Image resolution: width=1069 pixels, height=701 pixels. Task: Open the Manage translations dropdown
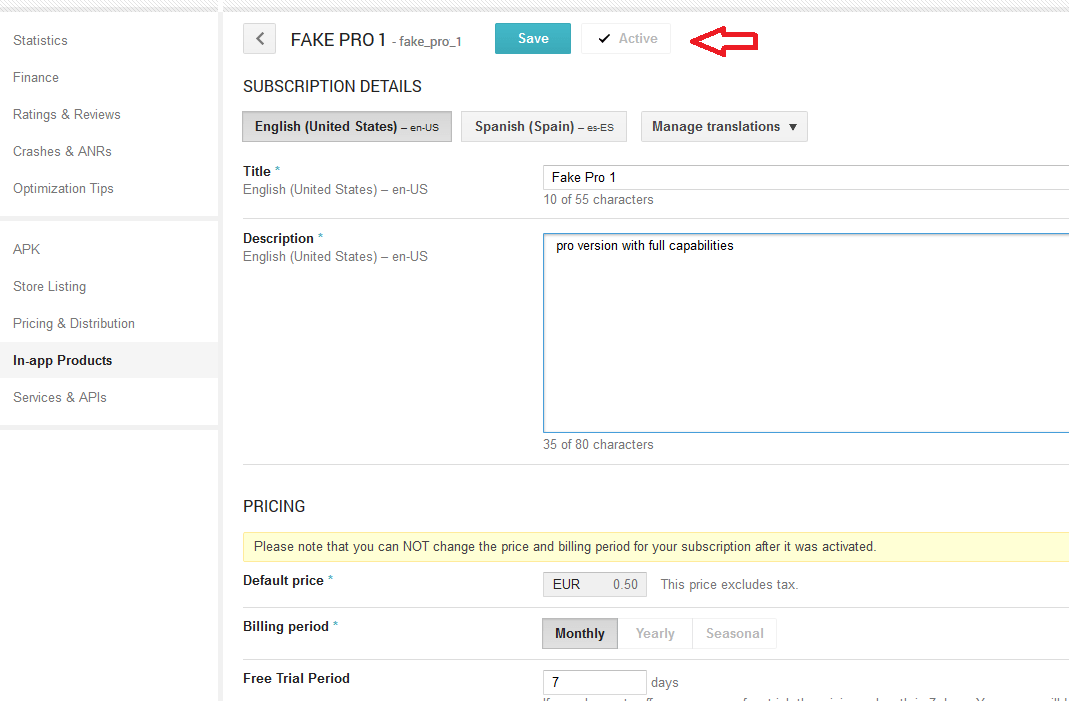(724, 127)
